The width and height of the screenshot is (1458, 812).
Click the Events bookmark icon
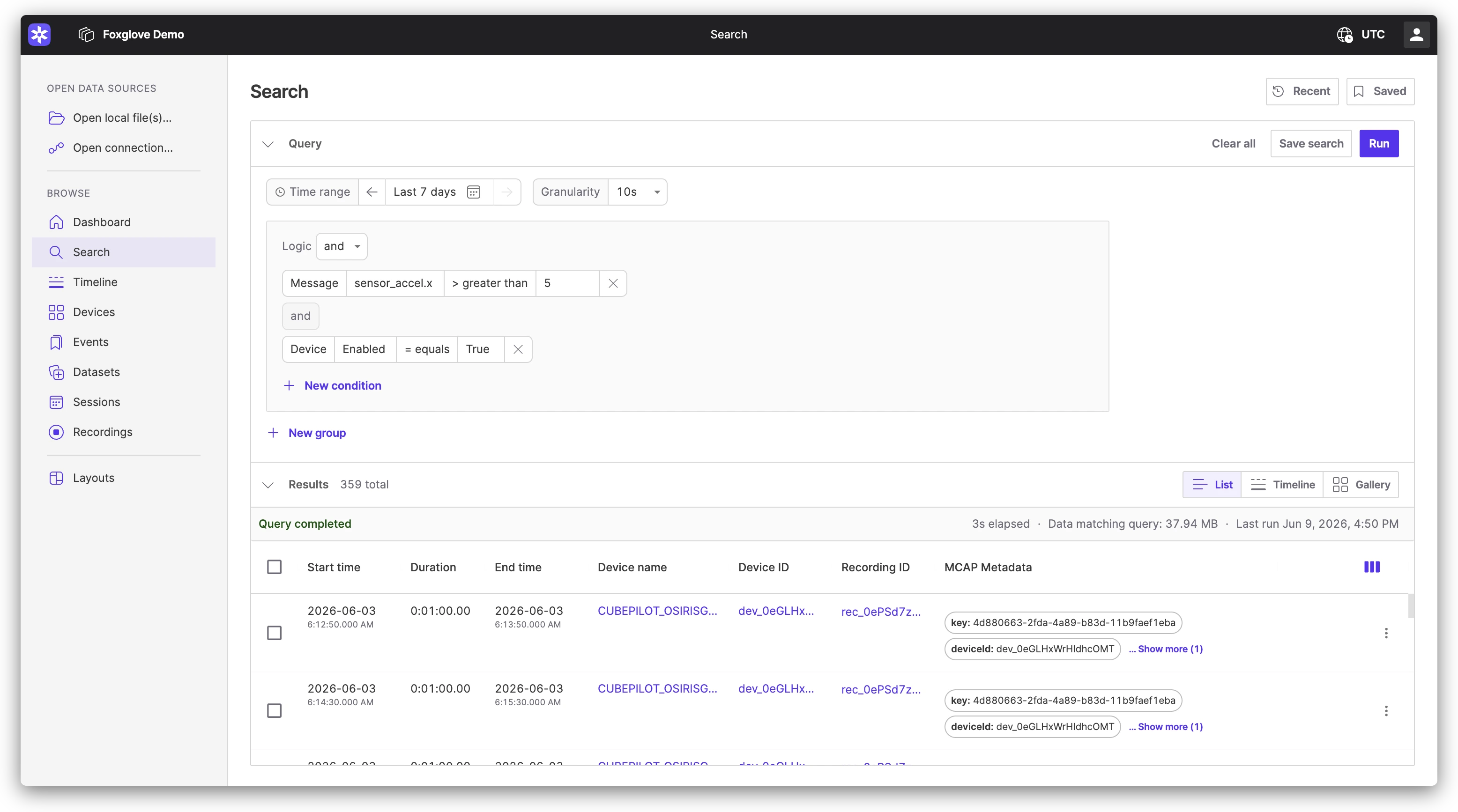point(56,342)
